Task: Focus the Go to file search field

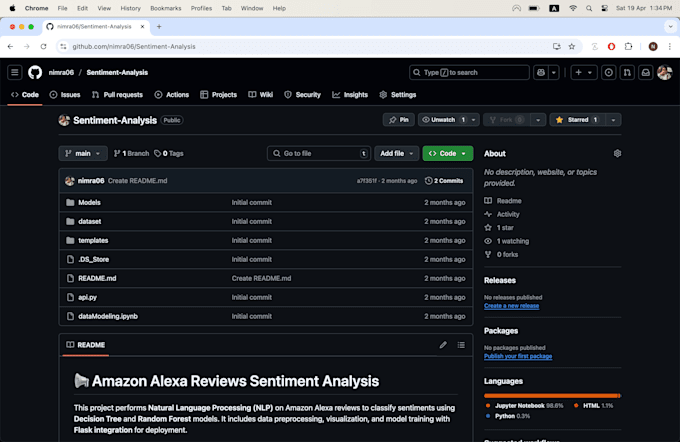Action: tap(319, 154)
